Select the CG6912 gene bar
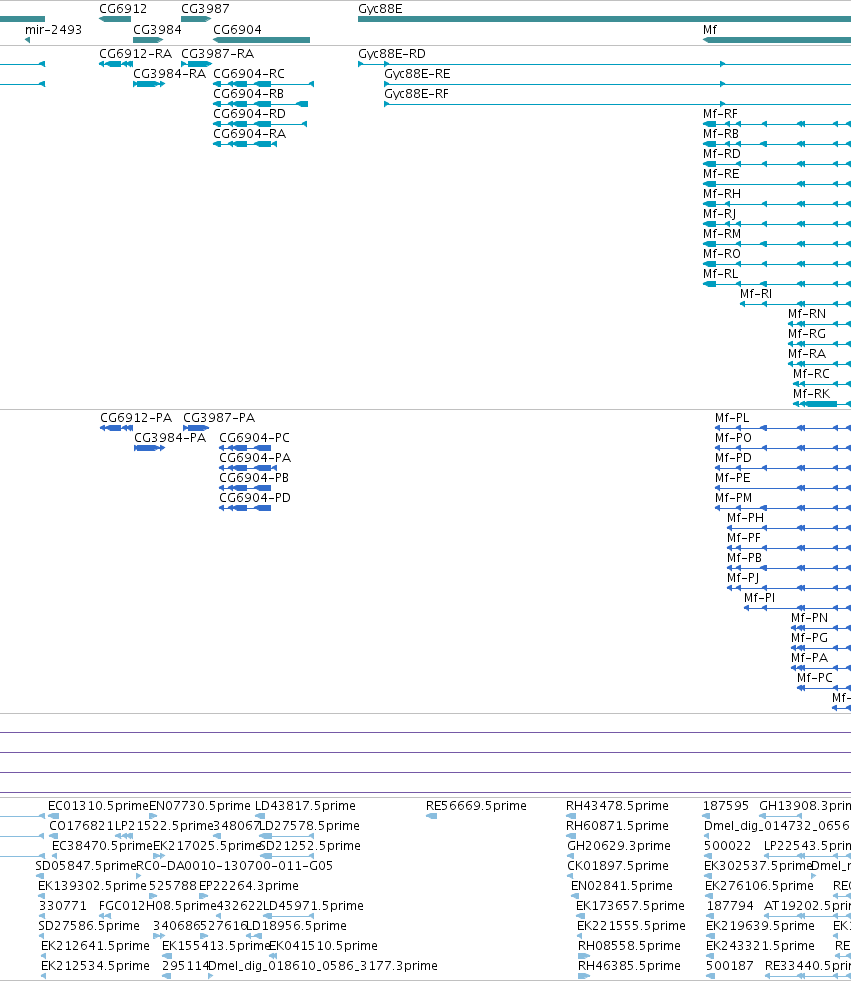Image resolution: width=851 pixels, height=981 pixels. pyautogui.click(x=115, y=19)
